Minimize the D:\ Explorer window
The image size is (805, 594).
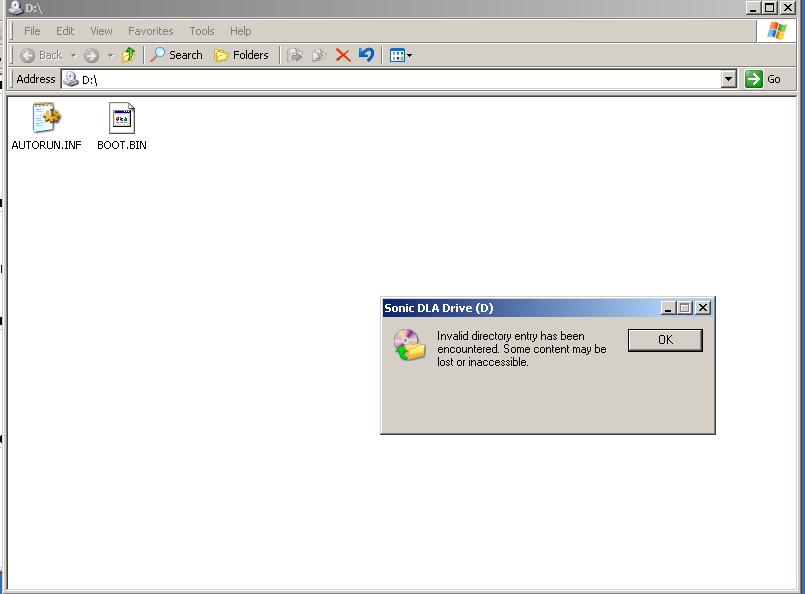(753, 8)
